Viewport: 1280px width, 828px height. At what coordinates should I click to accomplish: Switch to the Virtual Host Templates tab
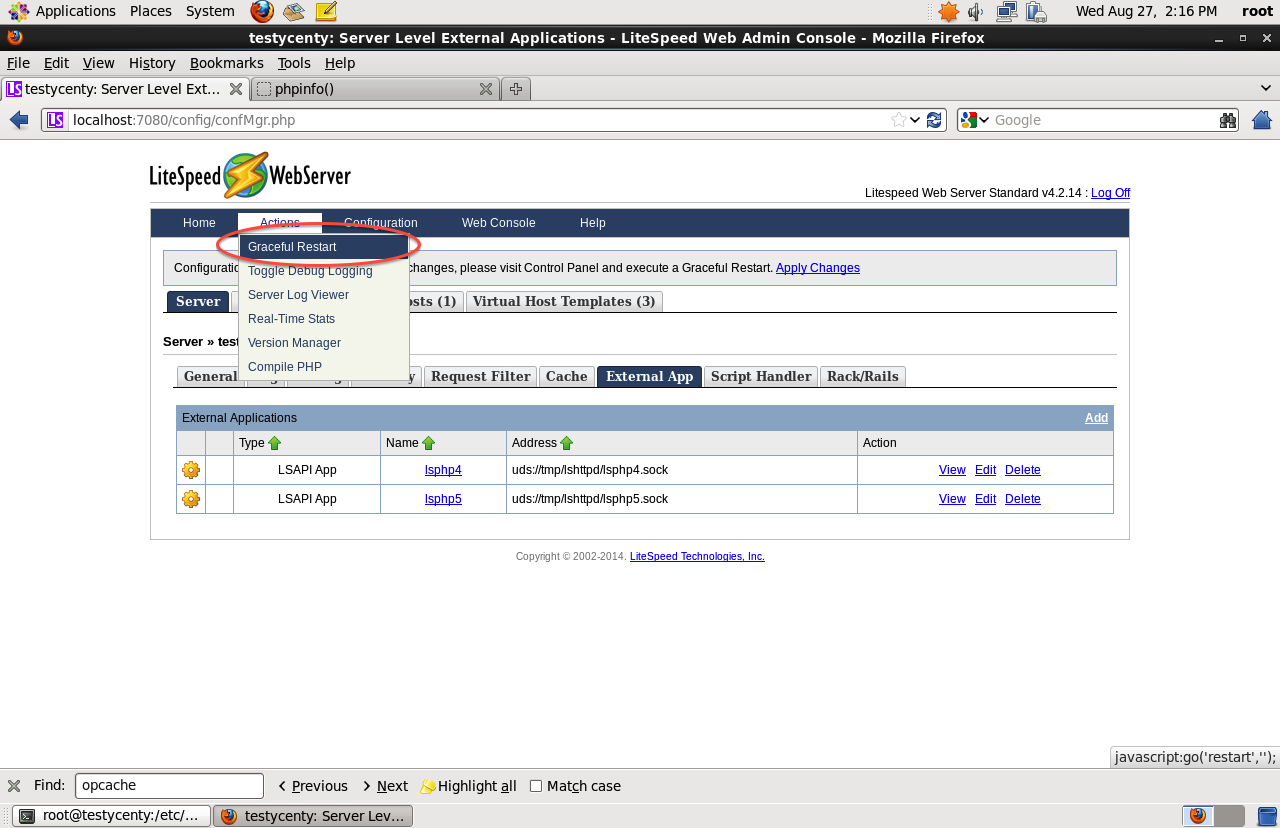(564, 301)
